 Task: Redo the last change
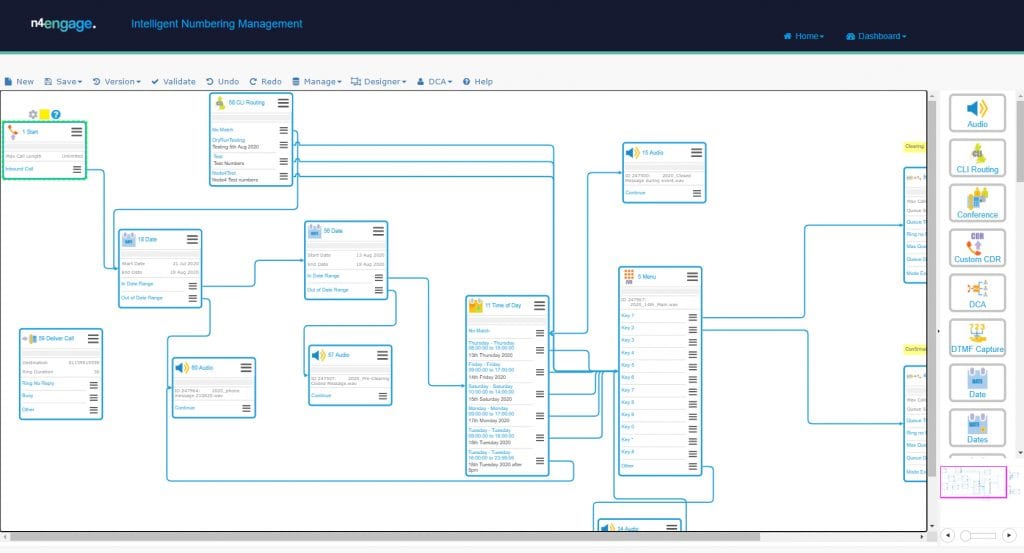(265, 82)
